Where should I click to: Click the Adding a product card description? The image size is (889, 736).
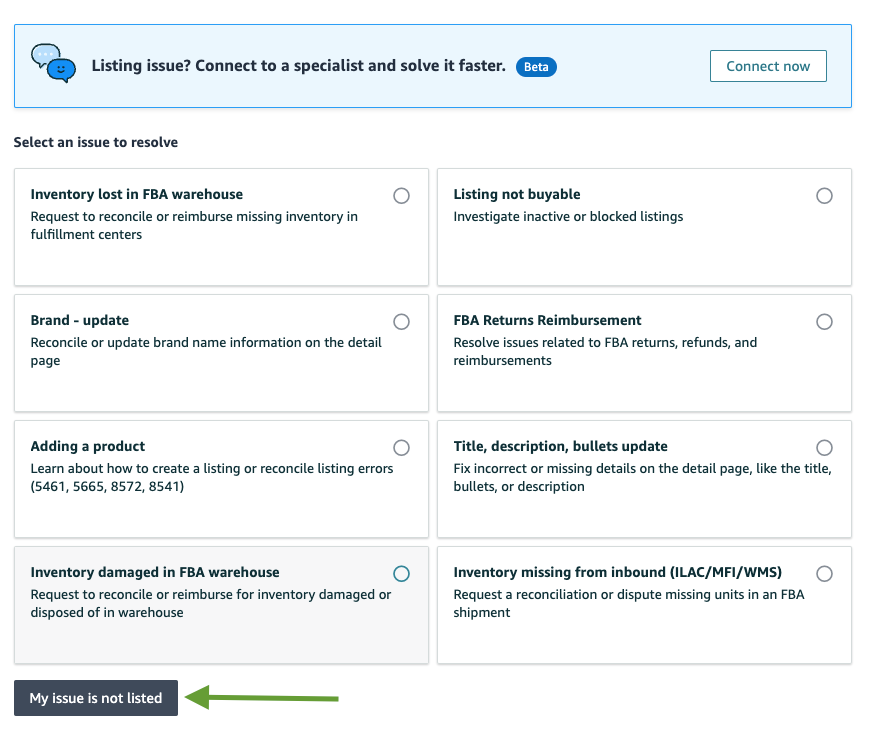pos(211,477)
